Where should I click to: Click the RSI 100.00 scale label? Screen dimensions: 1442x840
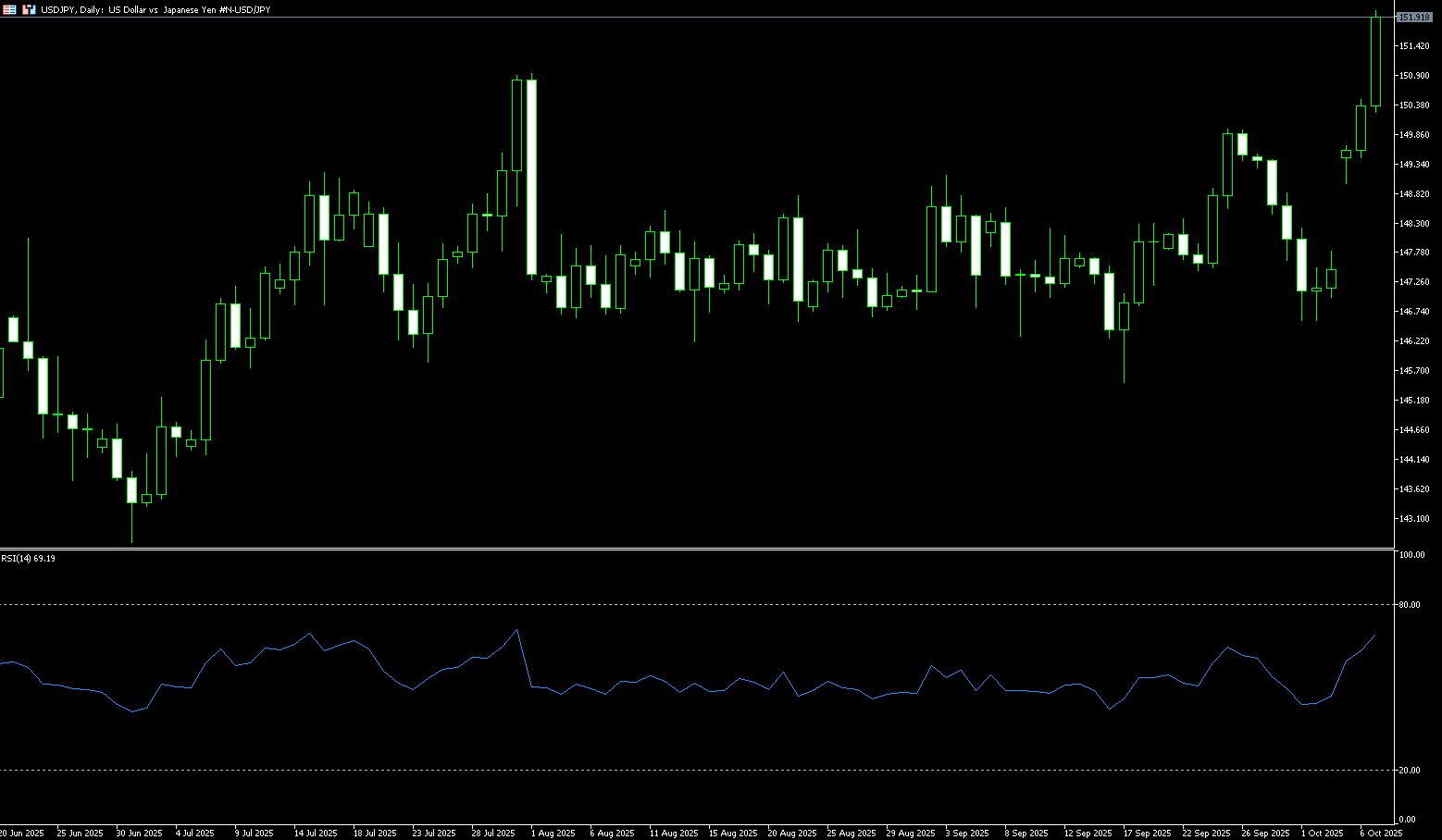coord(1411,555)
